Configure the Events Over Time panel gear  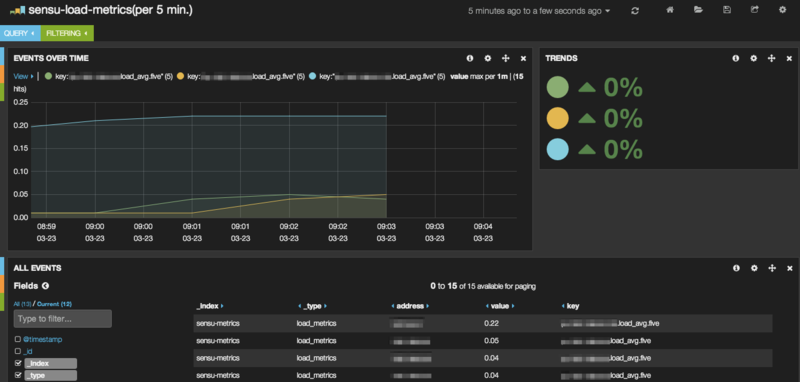(488, 59)
